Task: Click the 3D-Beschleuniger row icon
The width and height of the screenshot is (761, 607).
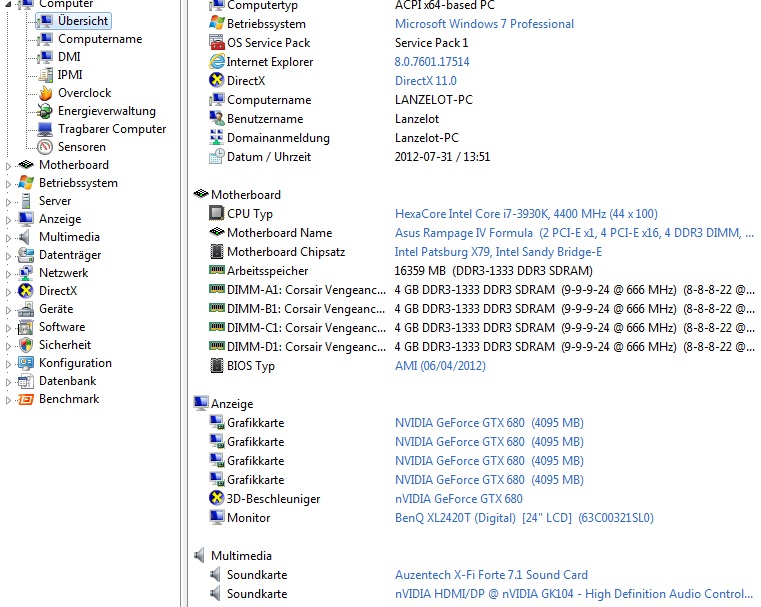Action: tap(216, 498)
